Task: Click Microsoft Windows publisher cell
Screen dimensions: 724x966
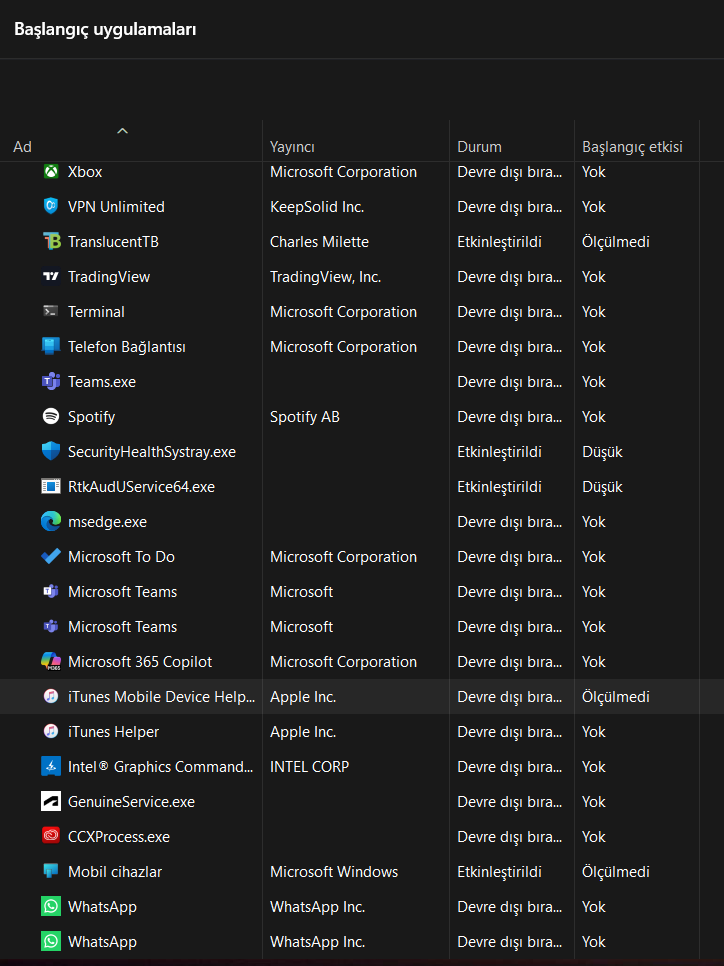Action: point(334,872)
